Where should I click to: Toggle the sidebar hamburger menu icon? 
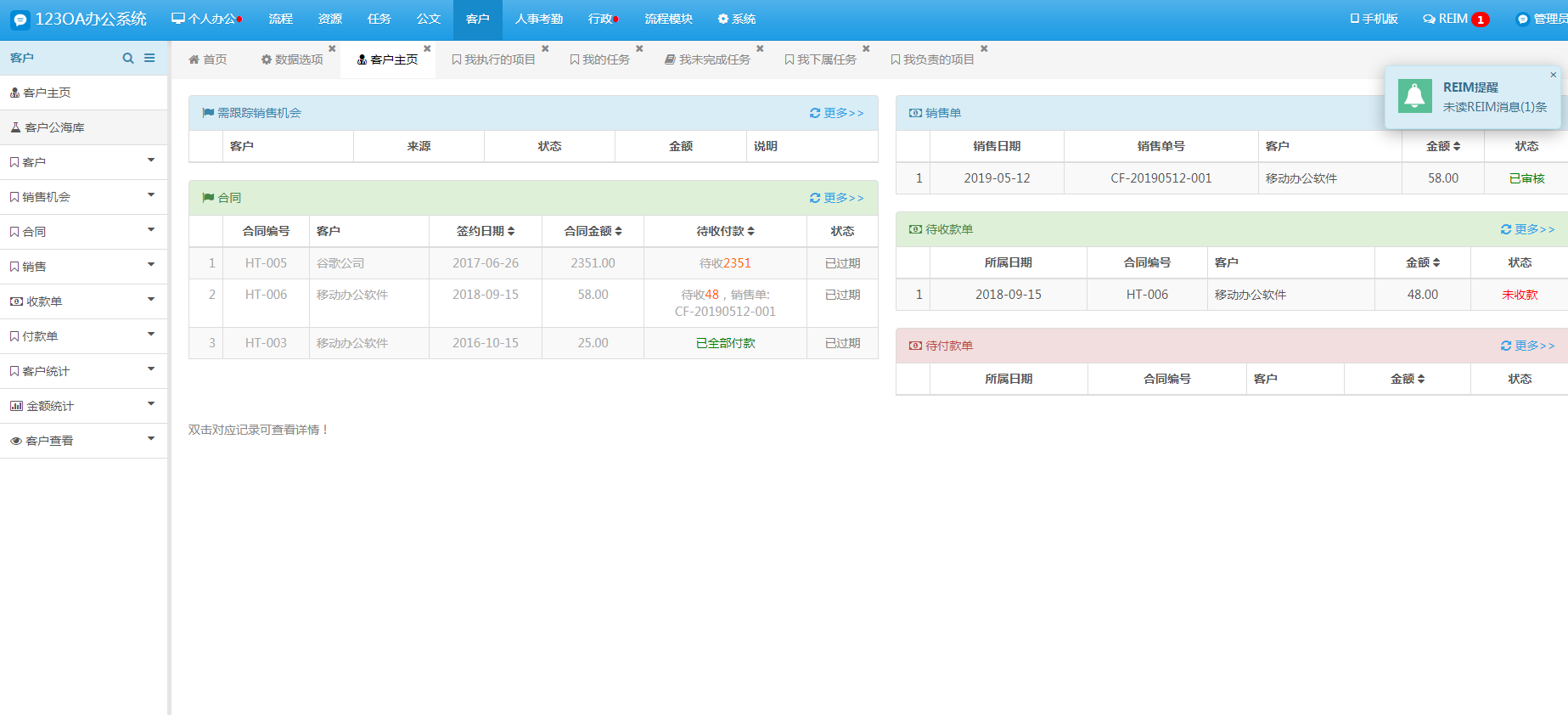tap(149, 59)
